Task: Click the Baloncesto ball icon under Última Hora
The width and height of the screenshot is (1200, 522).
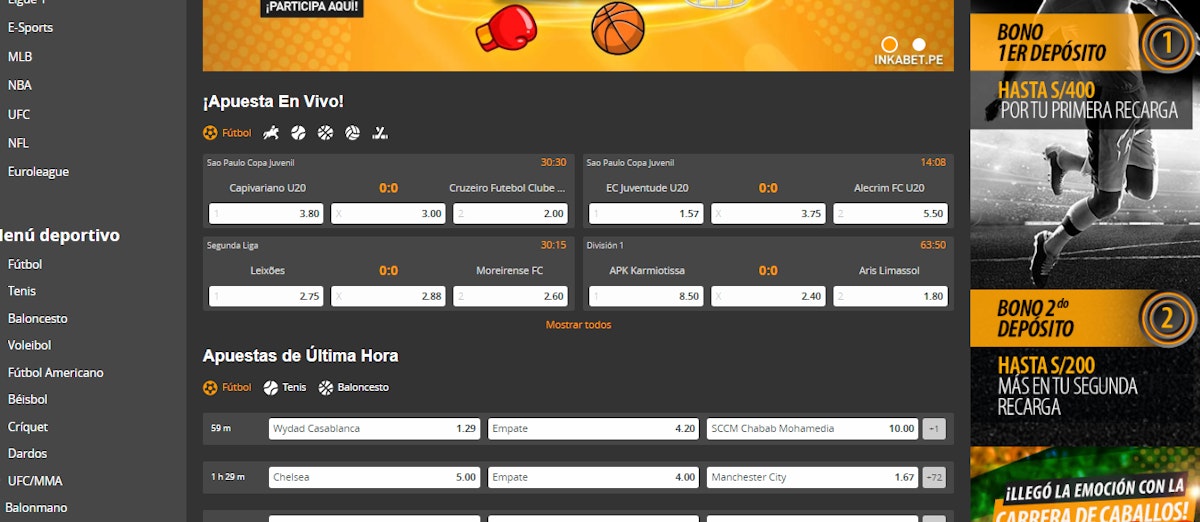Action: [x=325, y=388]
